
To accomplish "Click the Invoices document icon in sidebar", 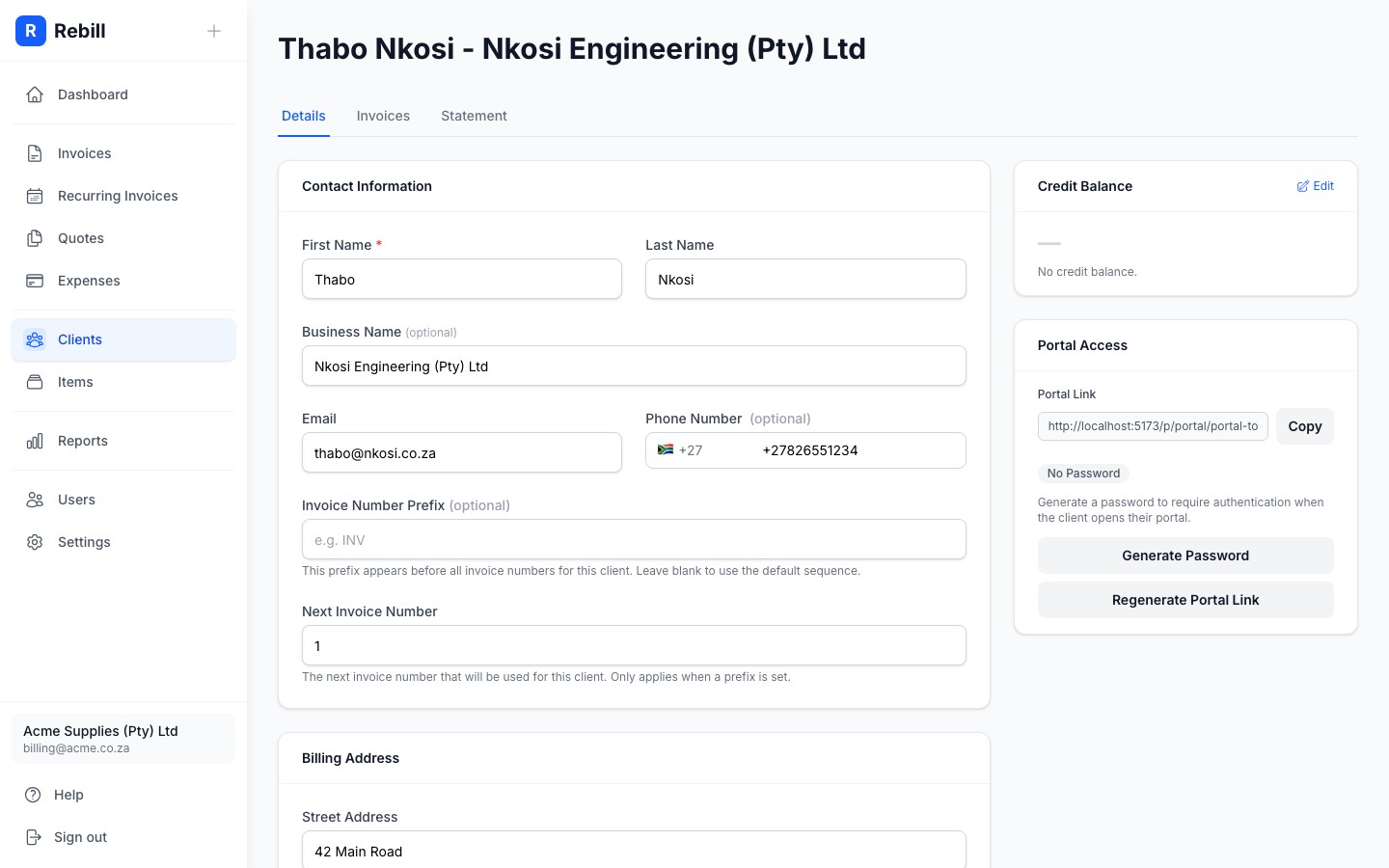I will [35, 153].
